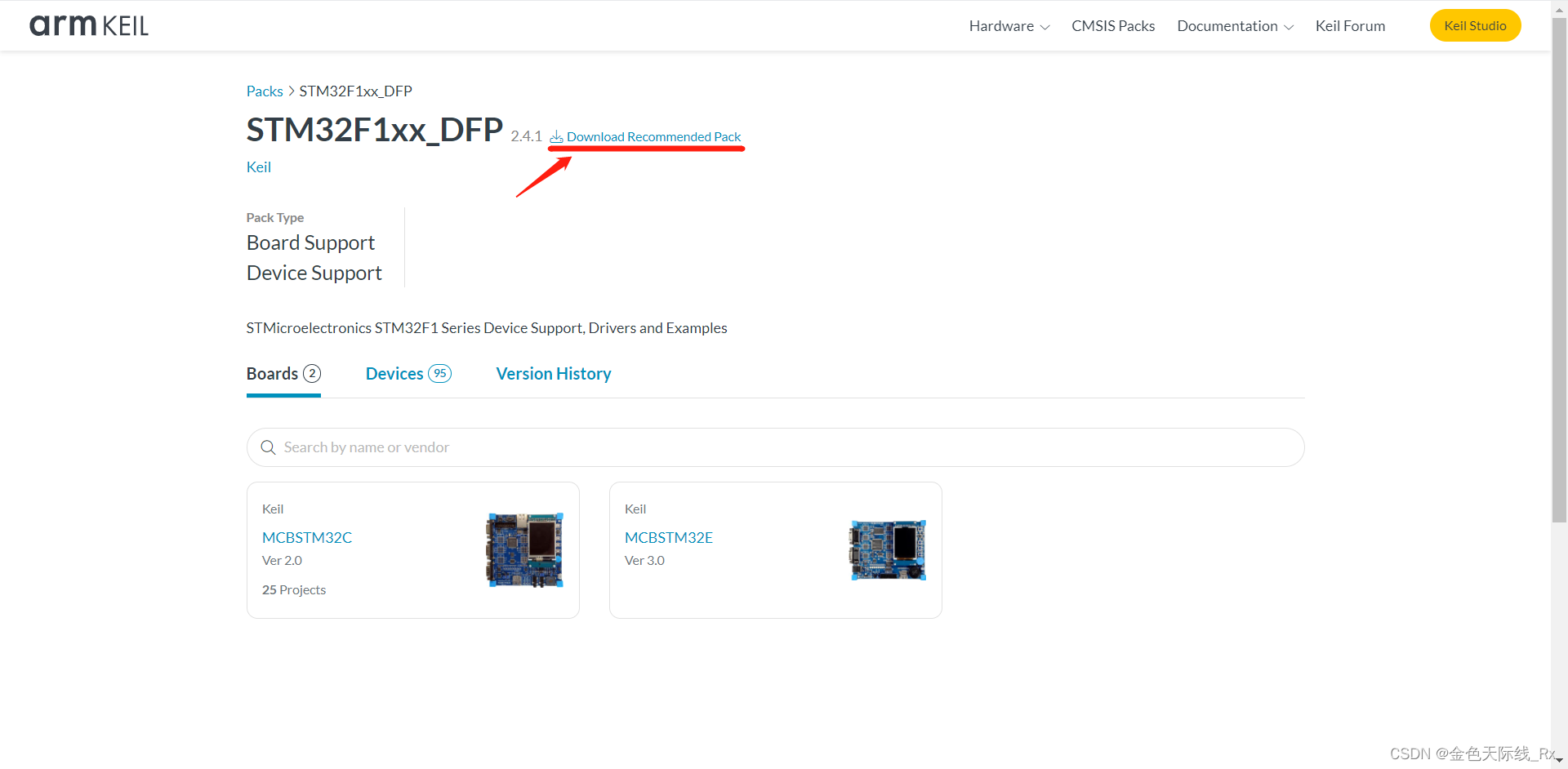Switch to the Devices tab

click(408, 374)
